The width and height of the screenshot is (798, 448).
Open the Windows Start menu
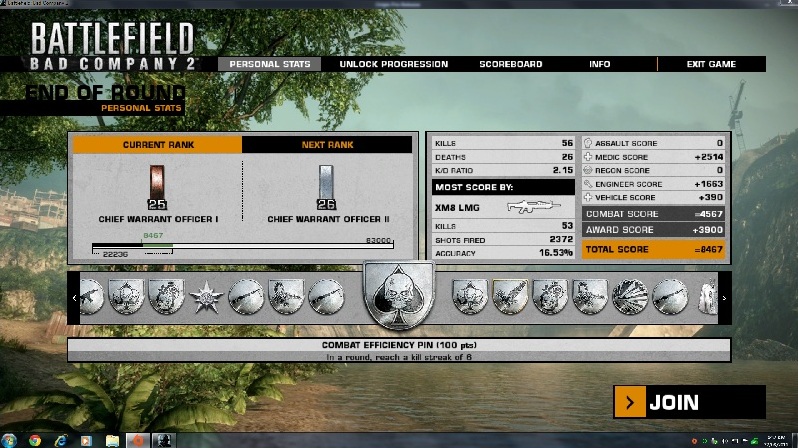click(x=9, y=440)
